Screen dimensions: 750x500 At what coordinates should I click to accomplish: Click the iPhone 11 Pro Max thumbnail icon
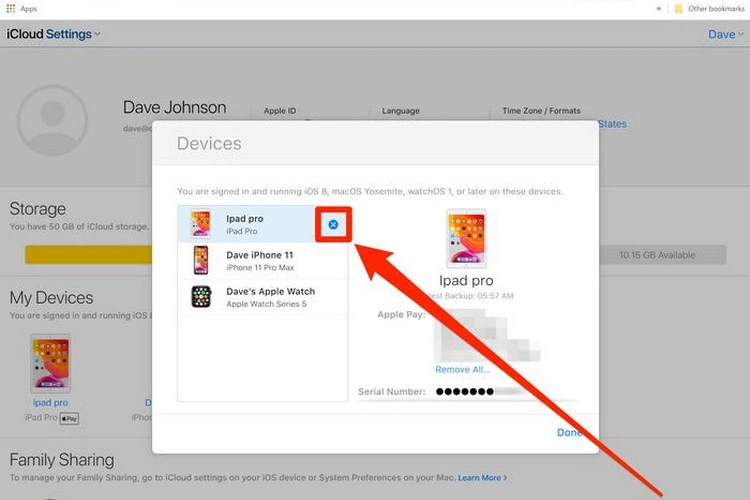coord(201,260)
